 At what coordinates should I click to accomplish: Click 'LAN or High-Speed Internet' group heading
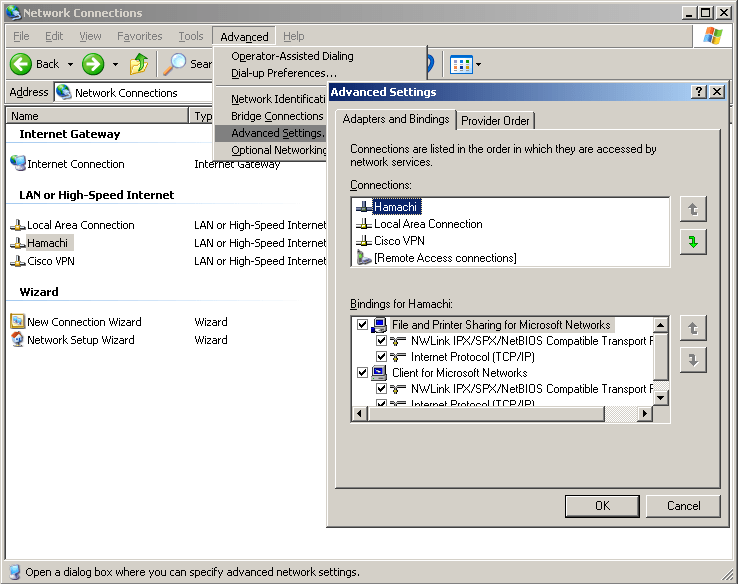tap(96, 195)
